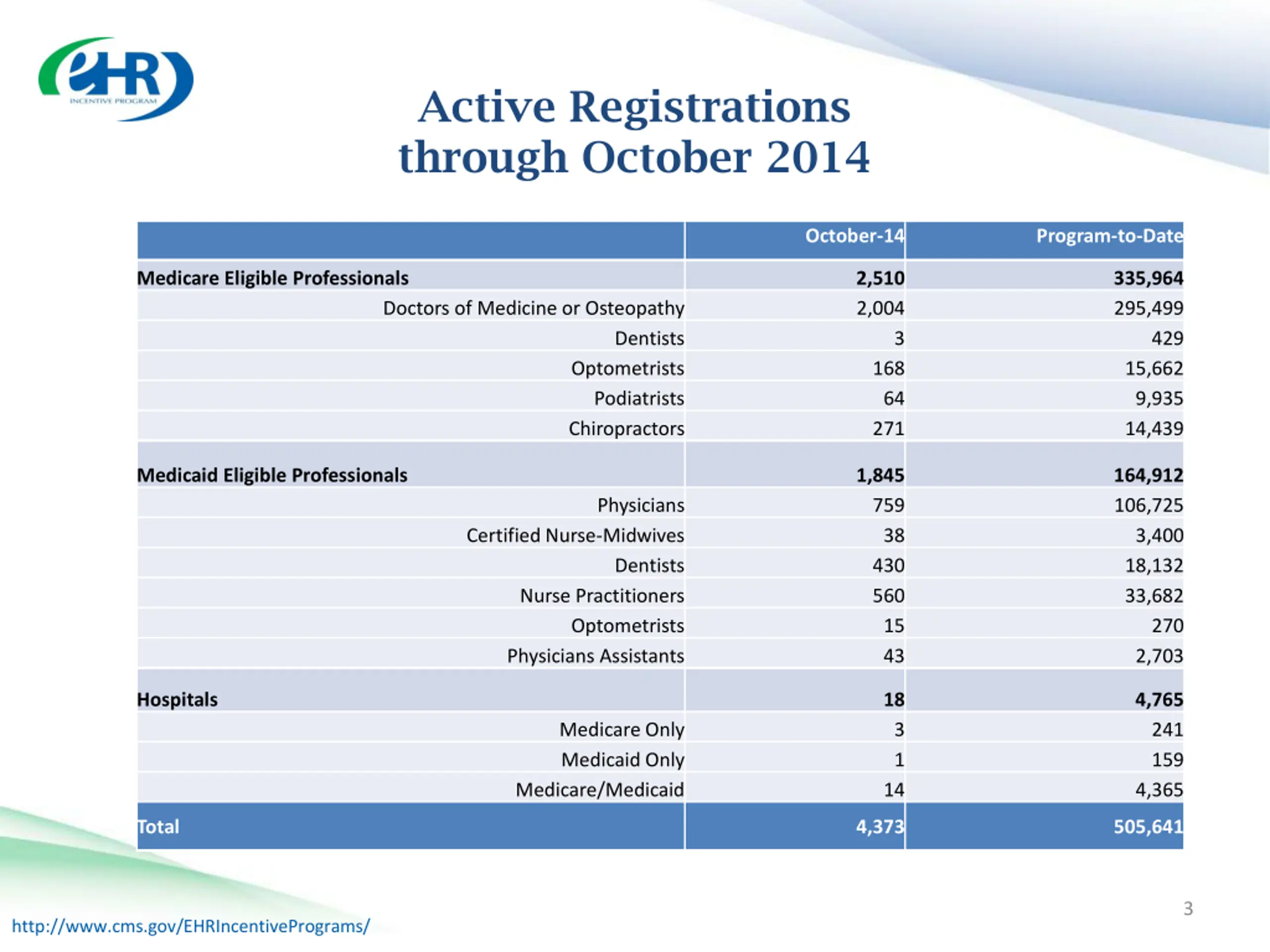Click the total value 505,641
This screenshot has width=1270, height=952.
(x=1148, y=827)
